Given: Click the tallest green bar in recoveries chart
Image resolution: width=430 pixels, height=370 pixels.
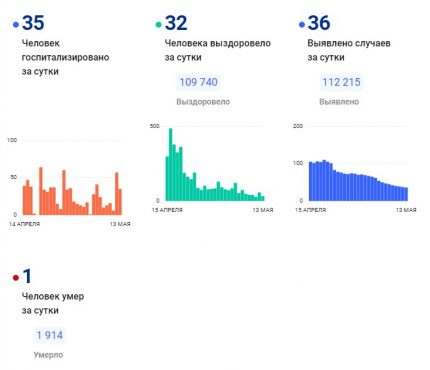Looking at the screenshot, I should [x=171, y=164].
